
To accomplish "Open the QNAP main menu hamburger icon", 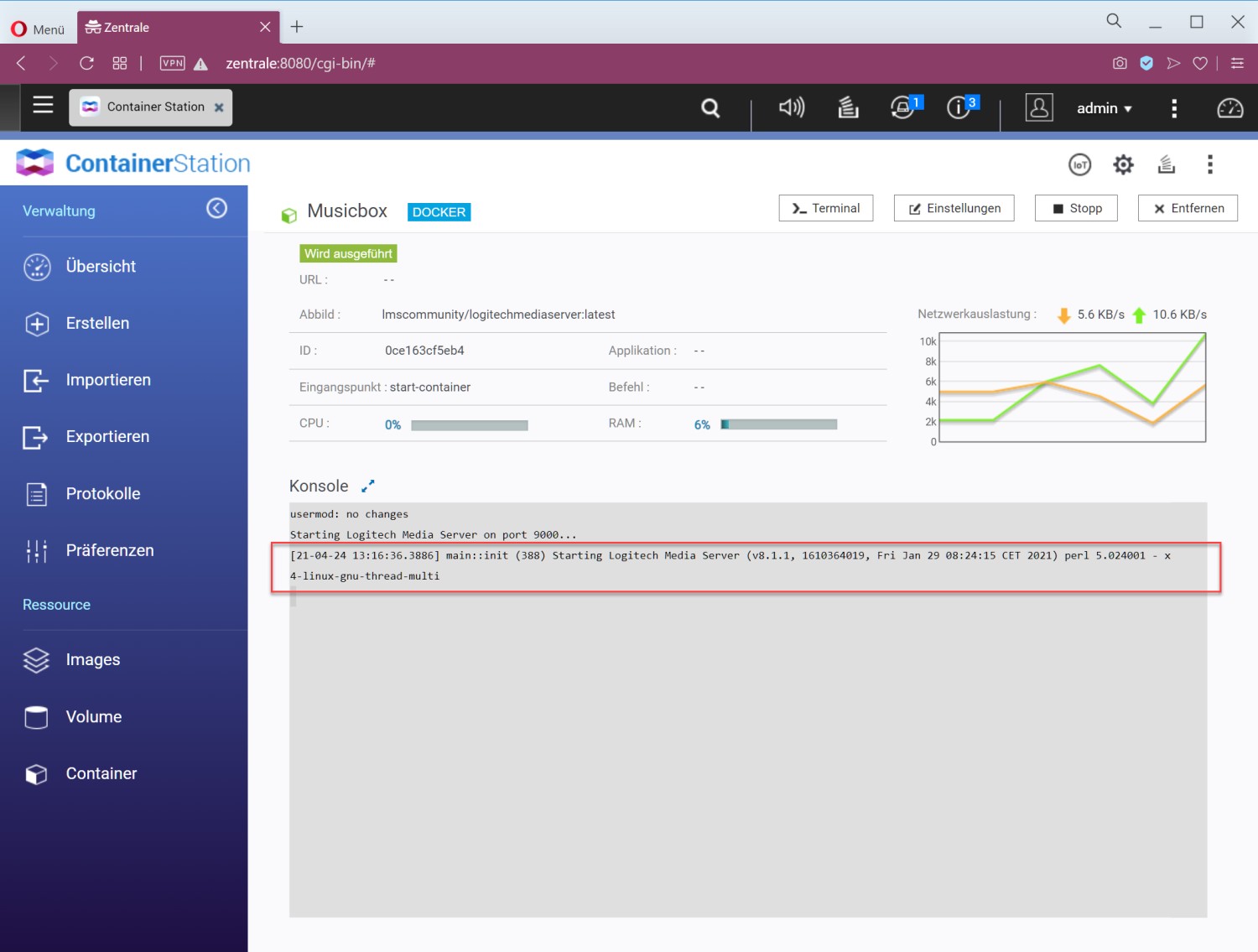I will (43, 105).
